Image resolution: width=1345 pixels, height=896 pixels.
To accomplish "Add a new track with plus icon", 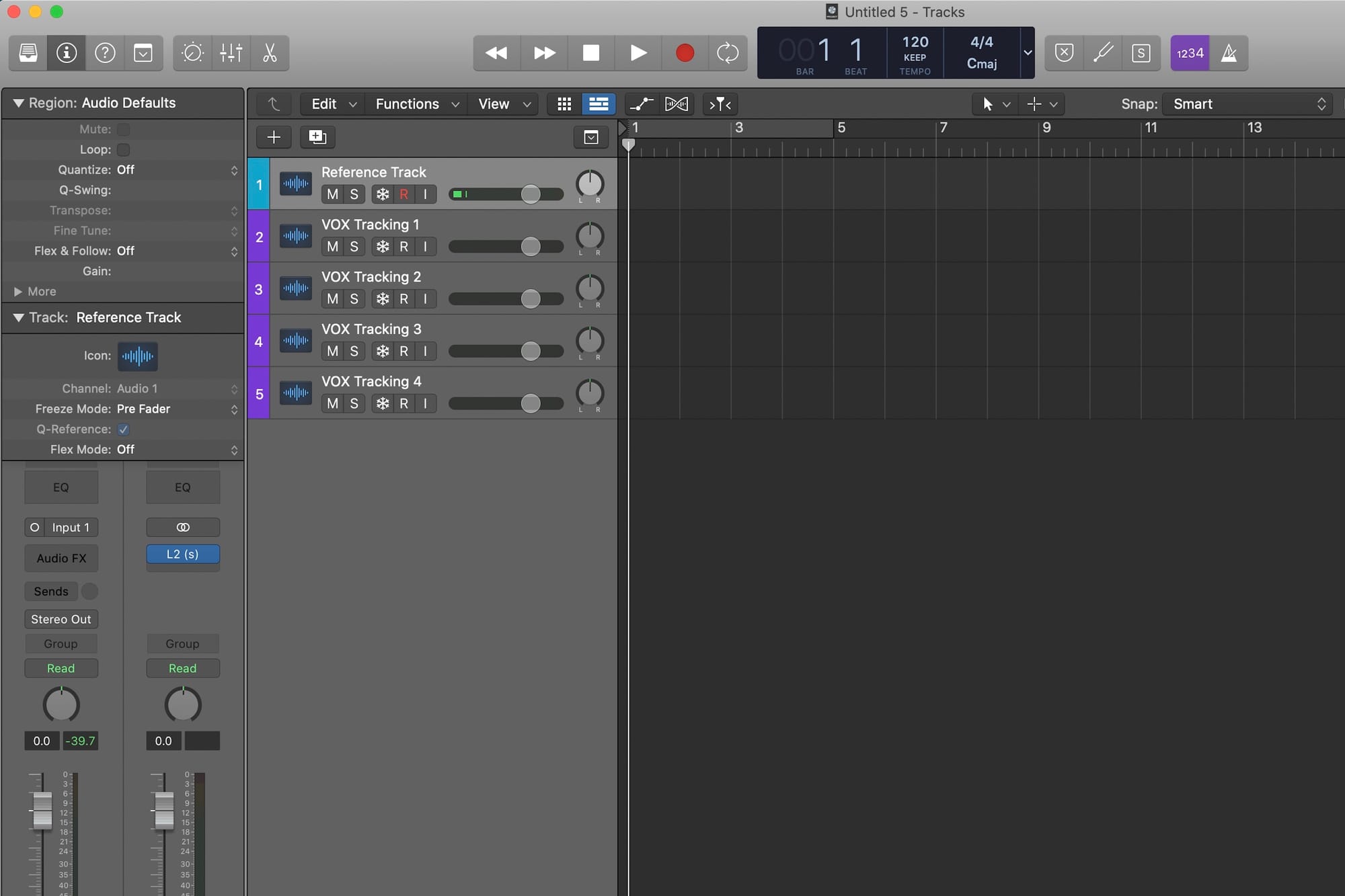I will (274, 136).
